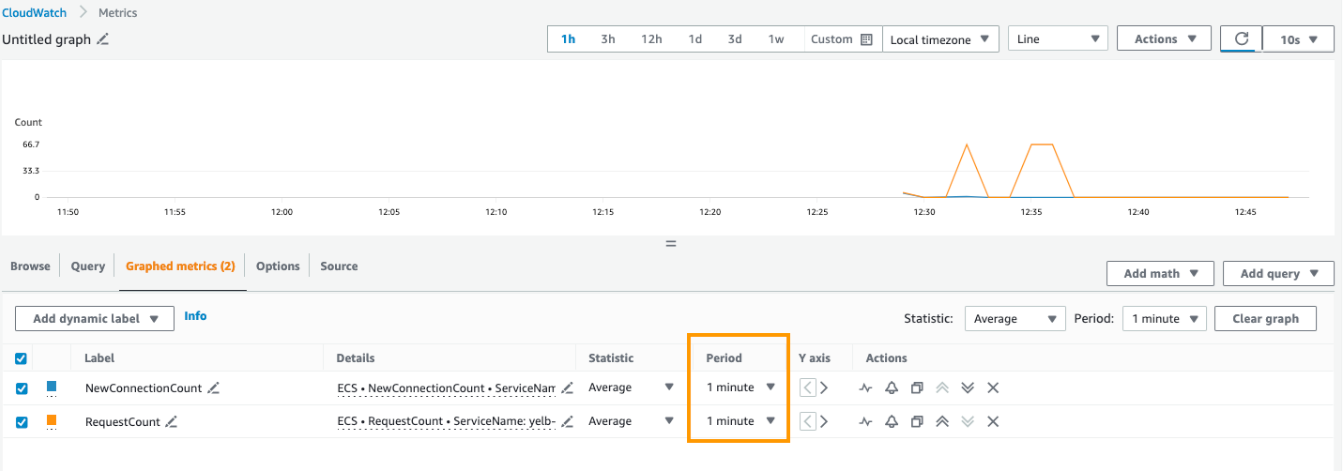Toggle the select all metrics checkbox
1343x471 pixels.
tap(22, 358)
